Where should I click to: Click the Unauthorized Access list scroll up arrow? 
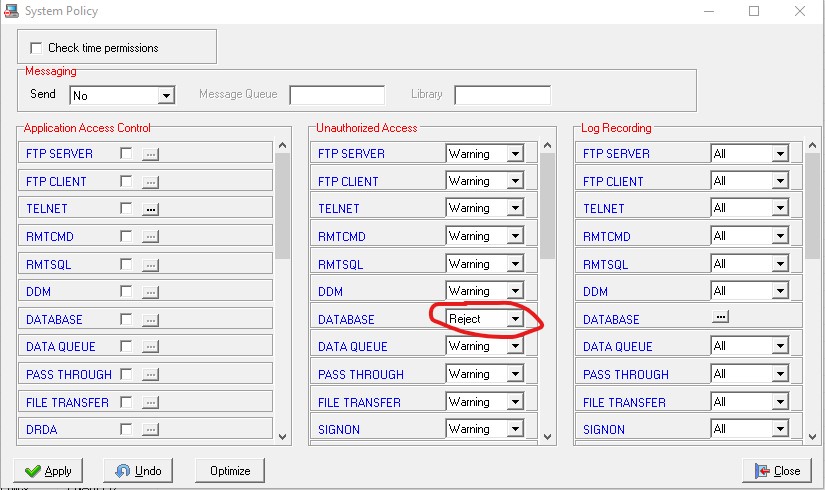click(x=548, y=148)
